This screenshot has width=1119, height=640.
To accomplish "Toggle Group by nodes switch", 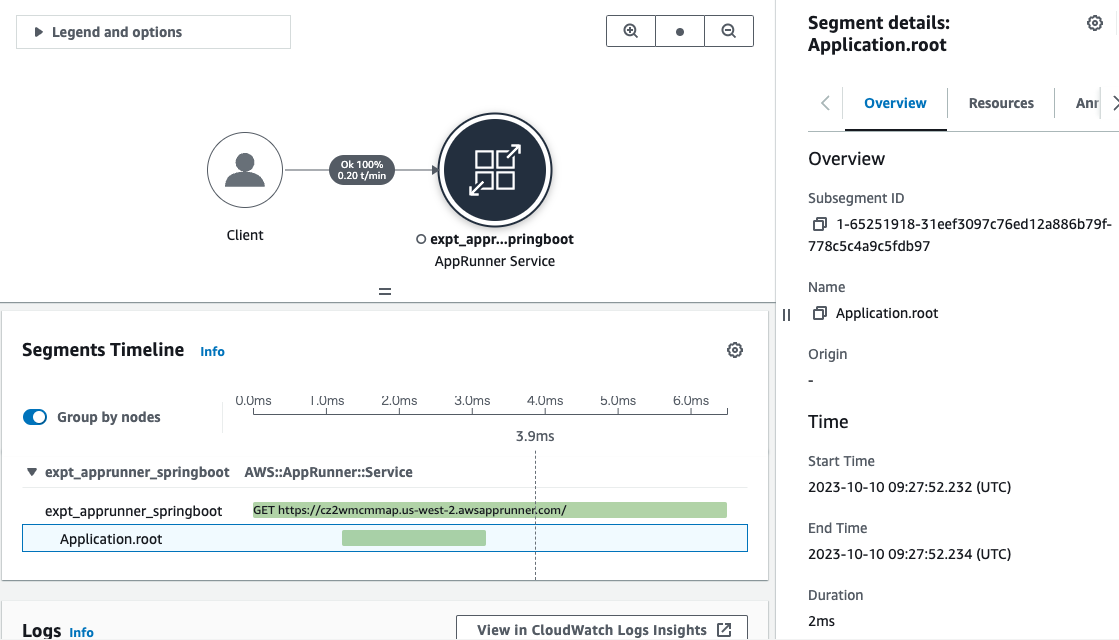I will (35, 417).
